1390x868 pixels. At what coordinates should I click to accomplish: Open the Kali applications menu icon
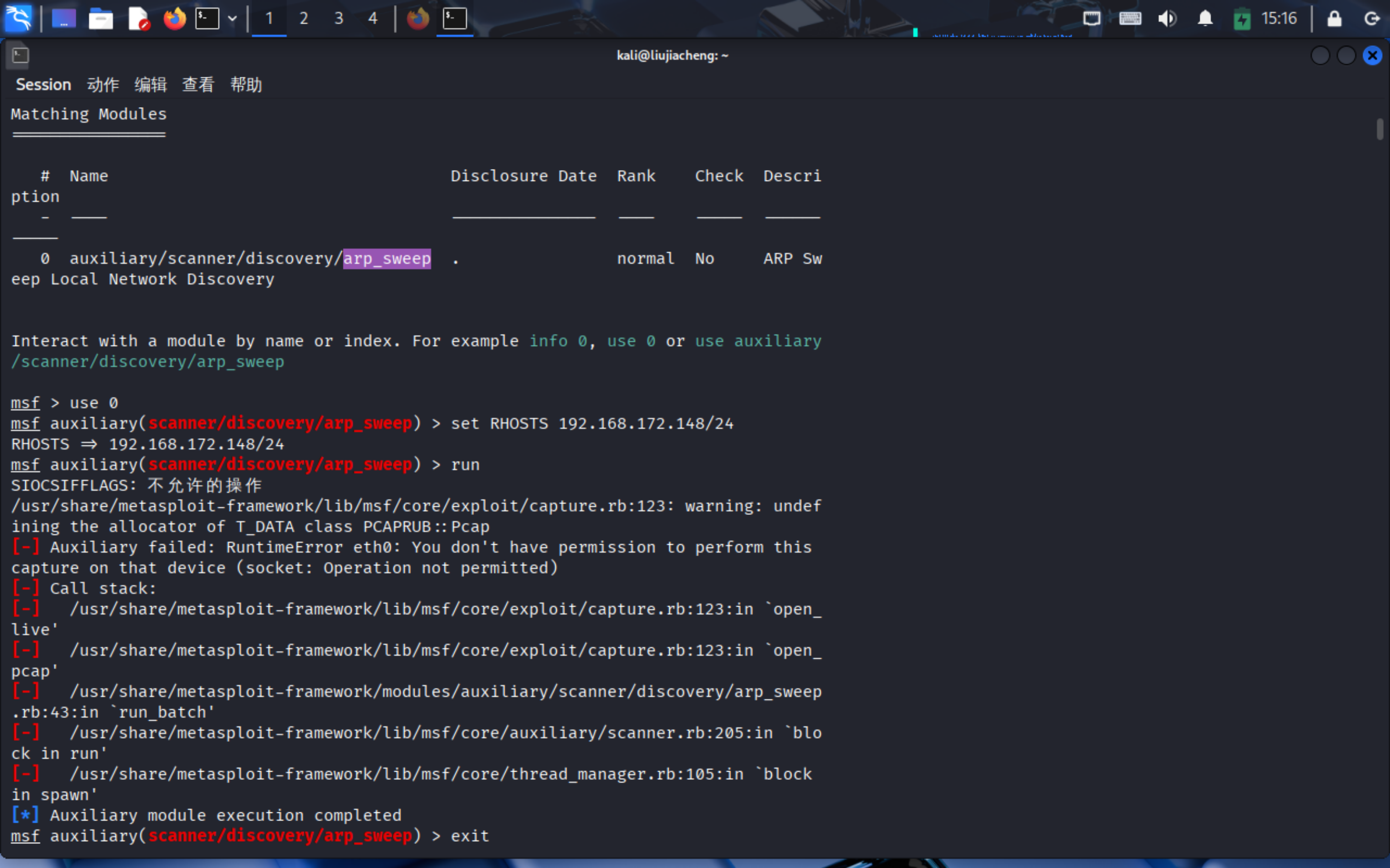[x=19, y=19]
